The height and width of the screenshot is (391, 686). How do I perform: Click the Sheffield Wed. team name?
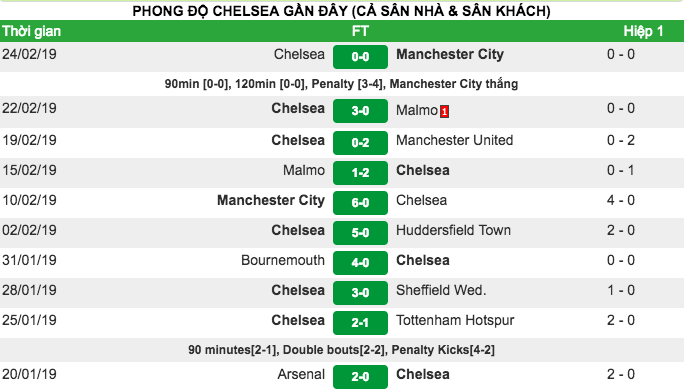pos(441,290)
